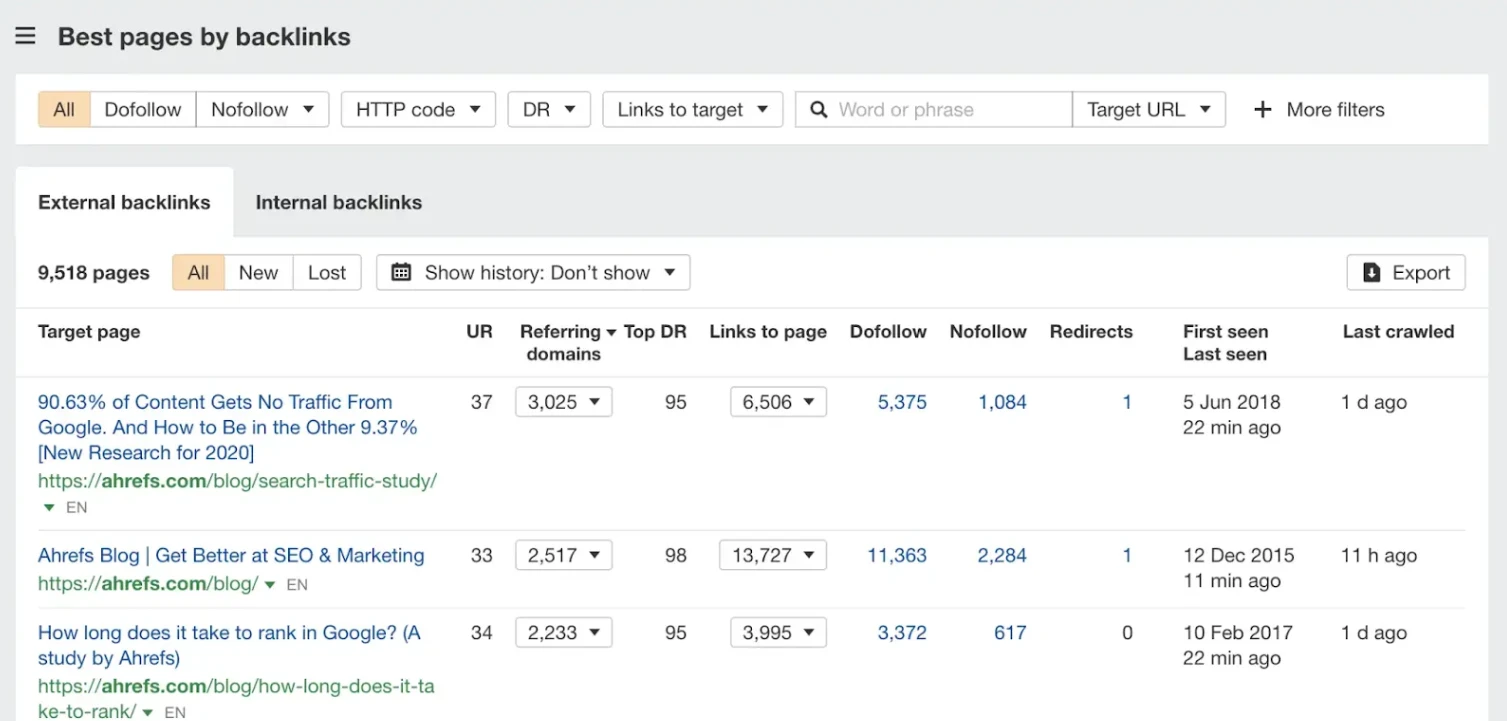Open the HTTP code dropdown
1507x721 pixels.
(418, 110)
